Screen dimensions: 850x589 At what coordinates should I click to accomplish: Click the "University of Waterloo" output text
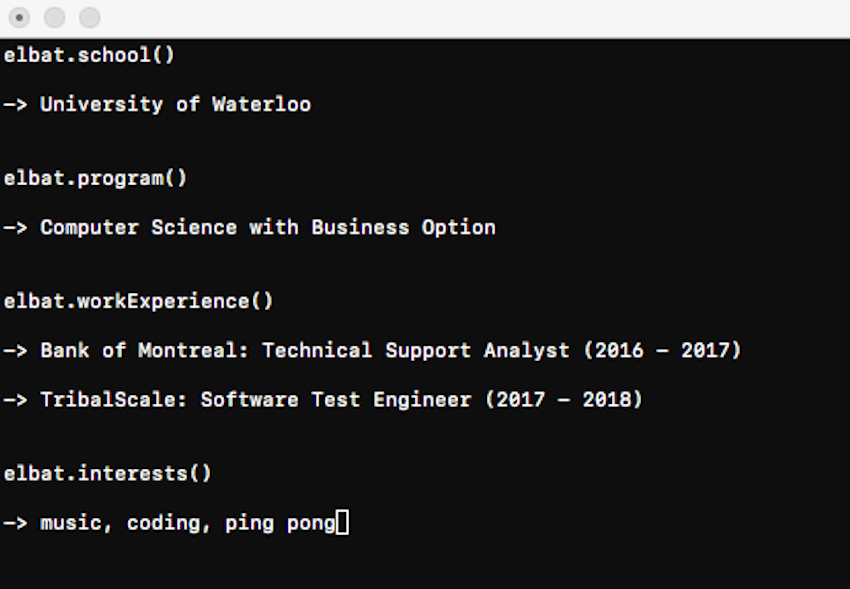(x=175, y=104)
